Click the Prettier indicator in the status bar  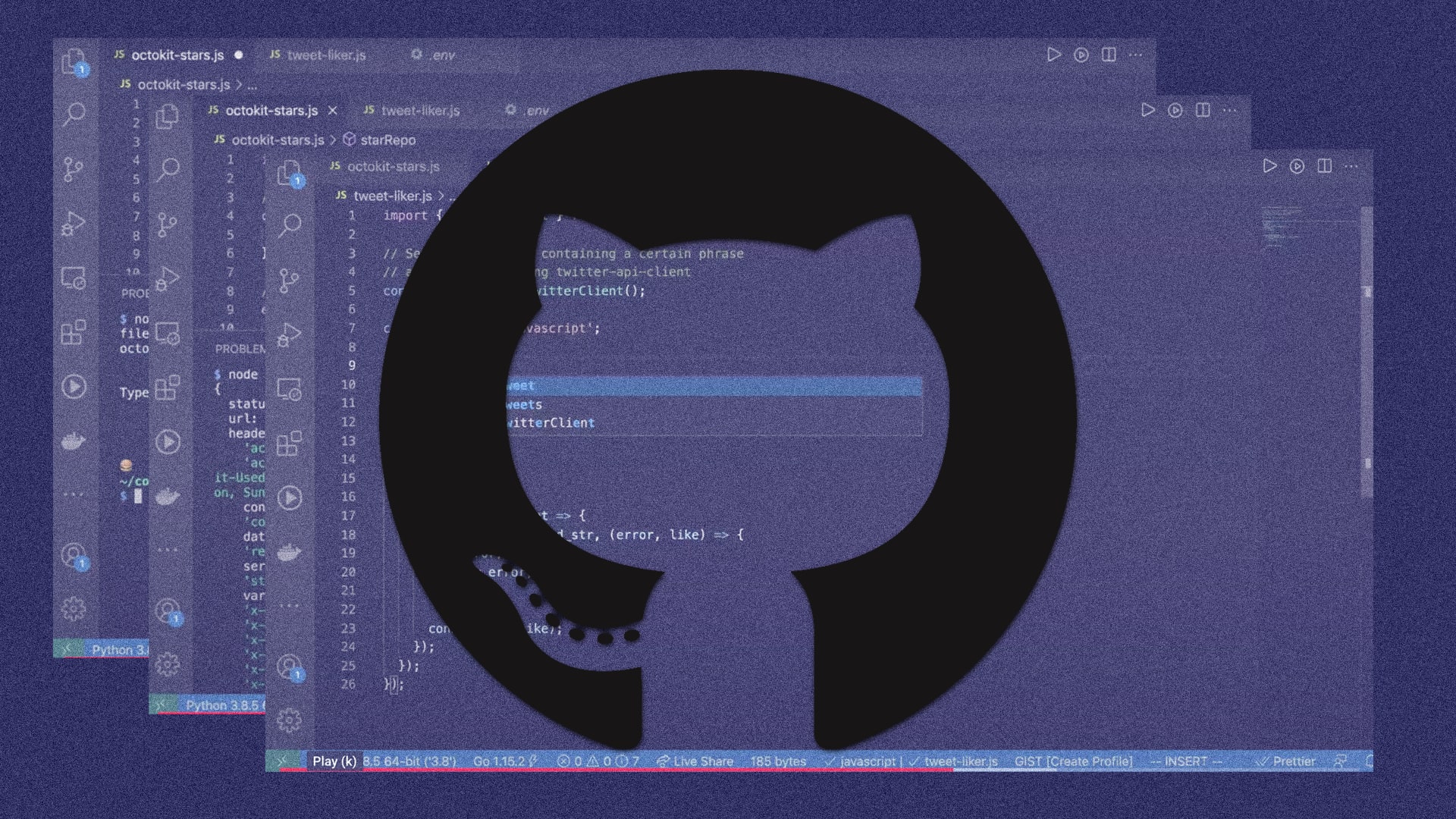pos(1294,761)
